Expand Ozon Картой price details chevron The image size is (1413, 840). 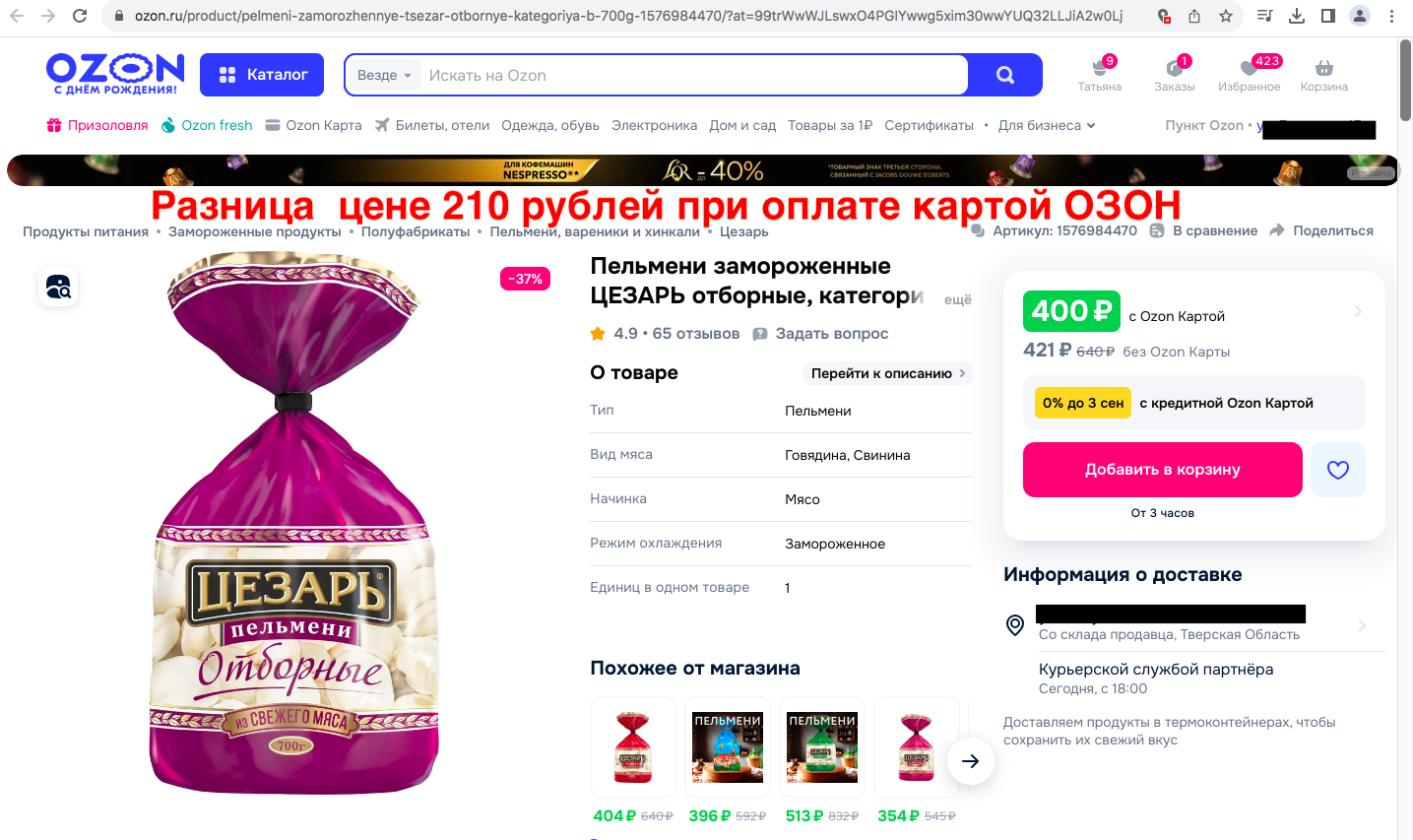click(1358, 311)
